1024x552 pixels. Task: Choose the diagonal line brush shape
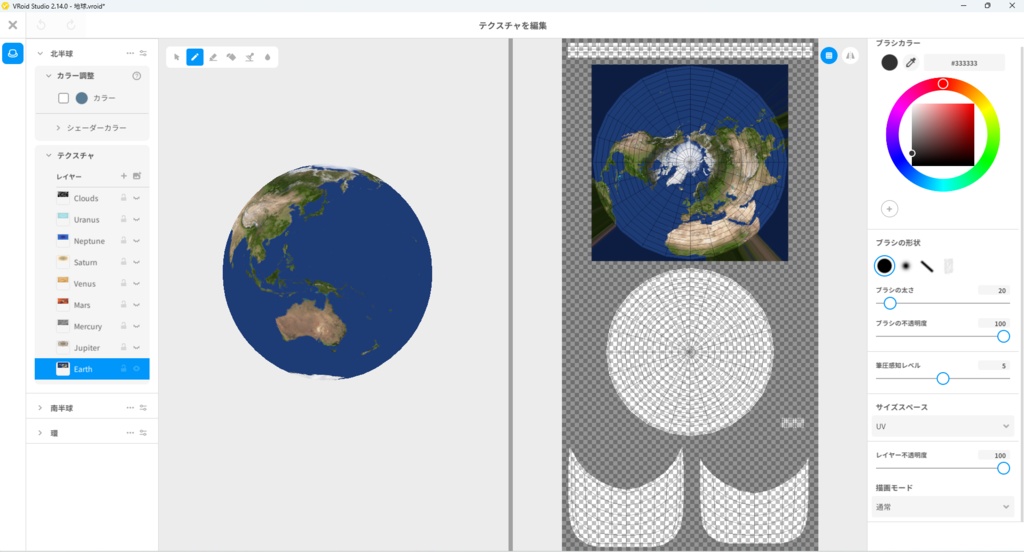pyautogui.click(x=927, y=266)
